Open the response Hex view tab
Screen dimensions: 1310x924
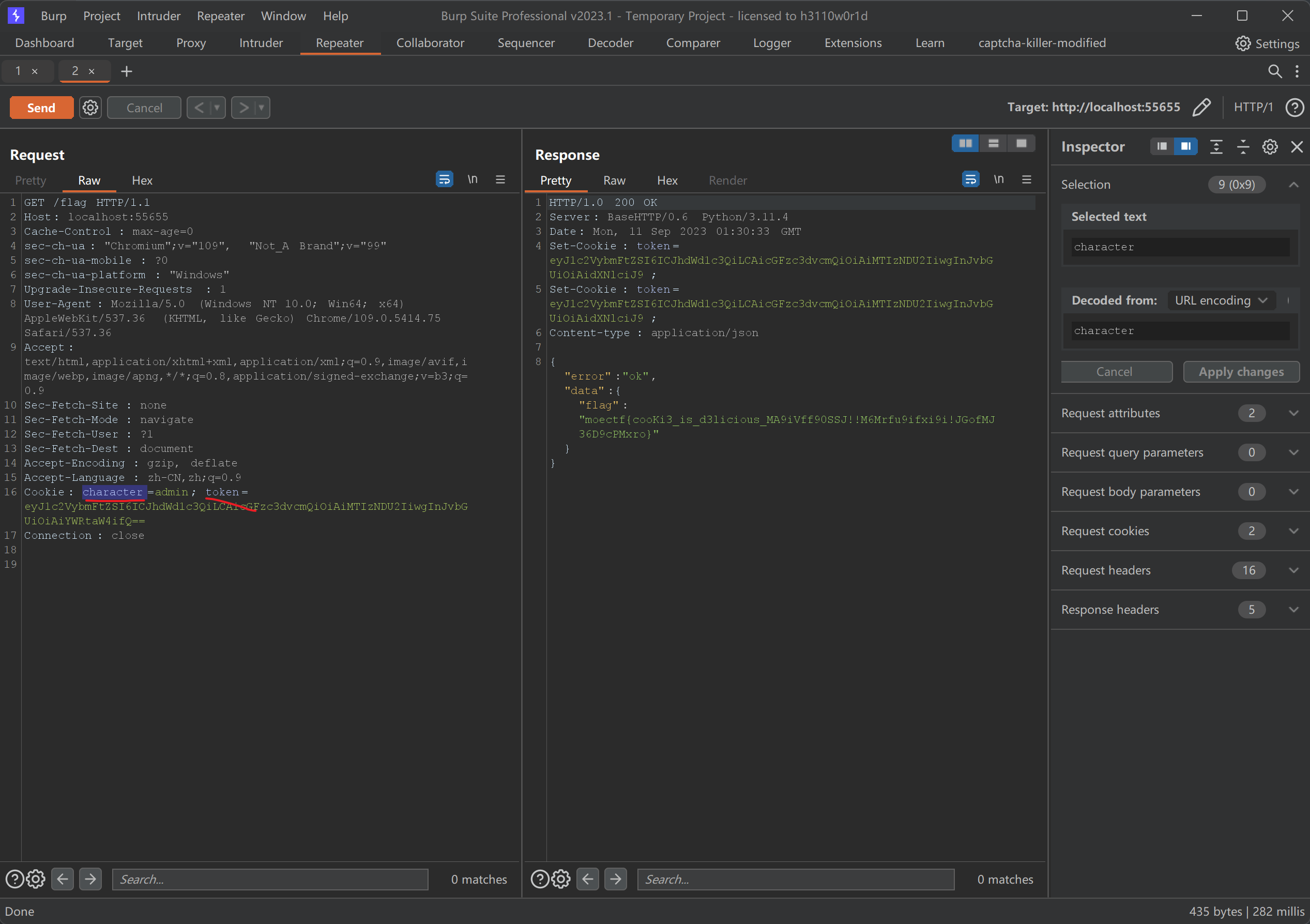point(666,180)
